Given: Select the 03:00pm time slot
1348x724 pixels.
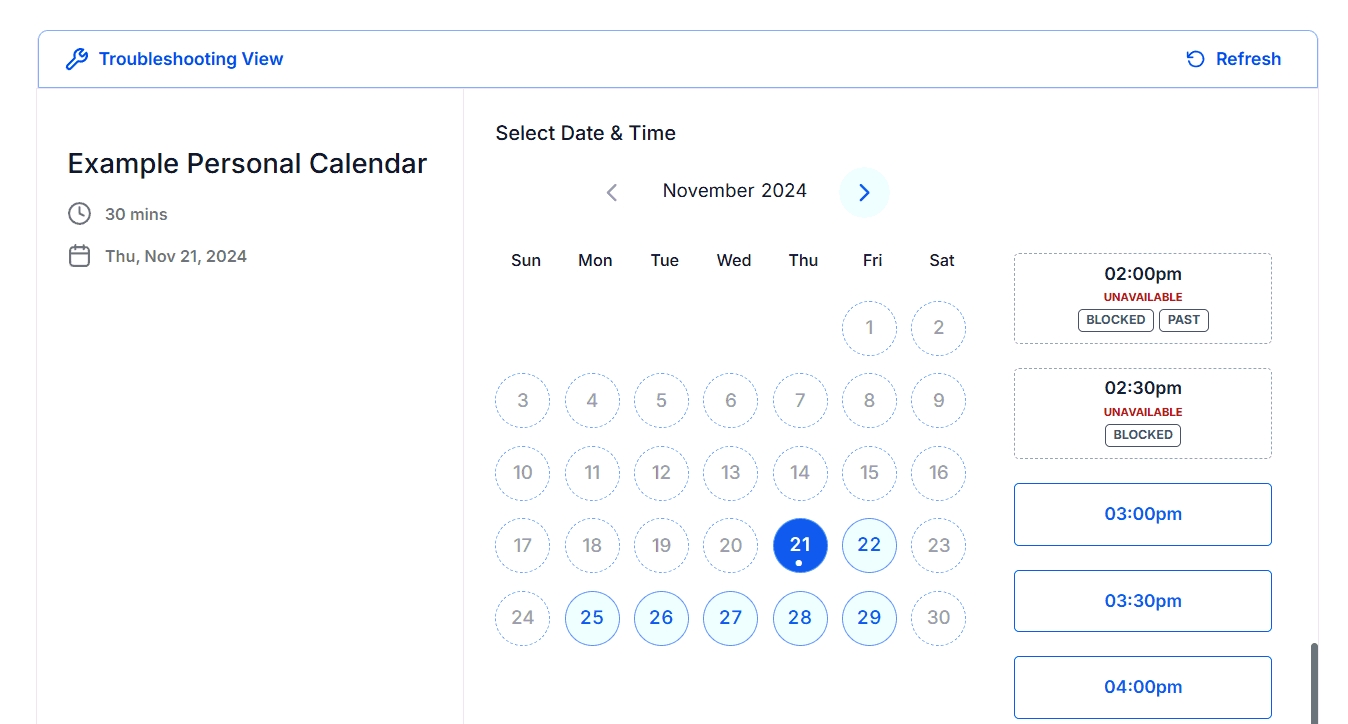Looking at the screenshot, I should (1142, 514).
